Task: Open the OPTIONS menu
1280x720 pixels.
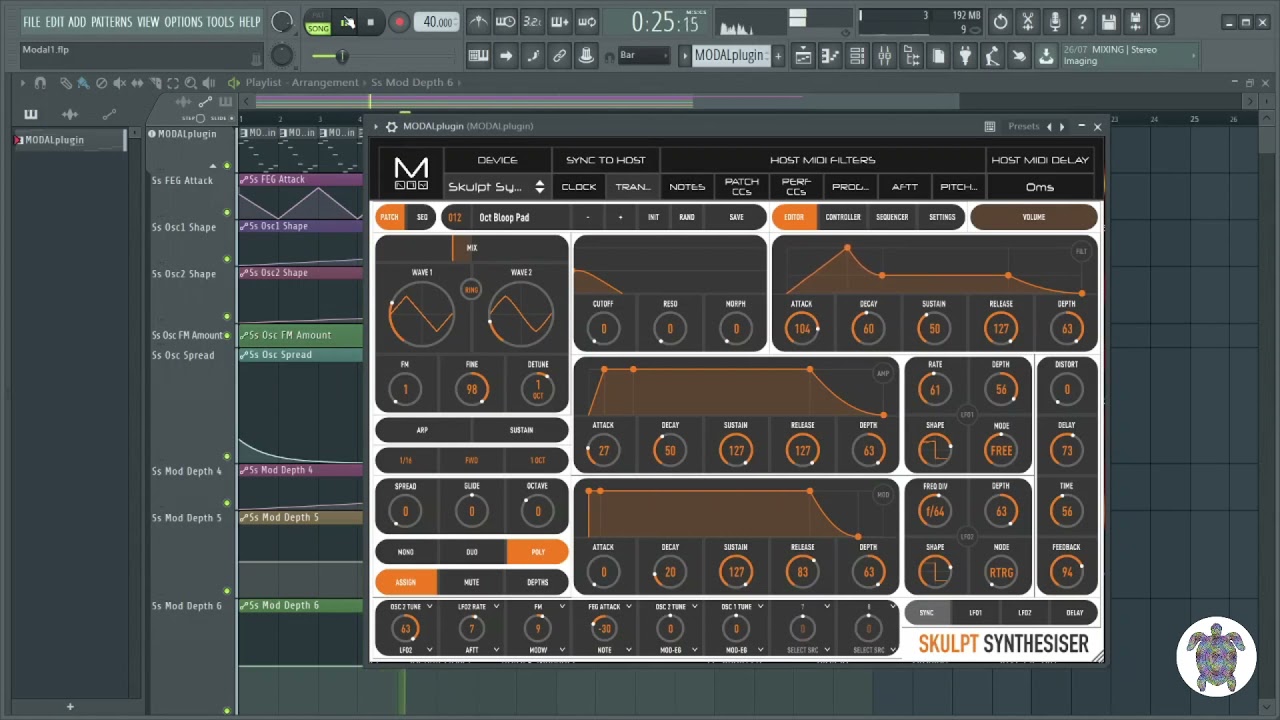Action: [183, 22]
